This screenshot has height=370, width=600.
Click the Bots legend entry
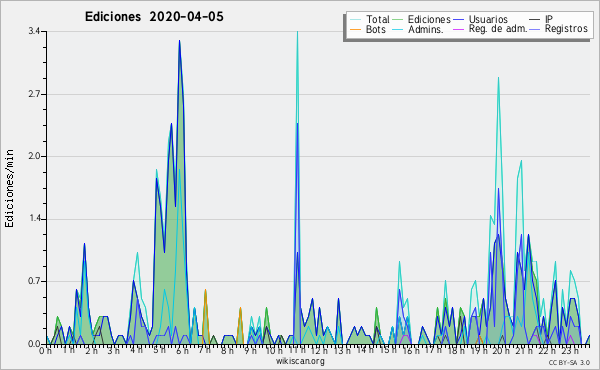[x=368, y=29]
